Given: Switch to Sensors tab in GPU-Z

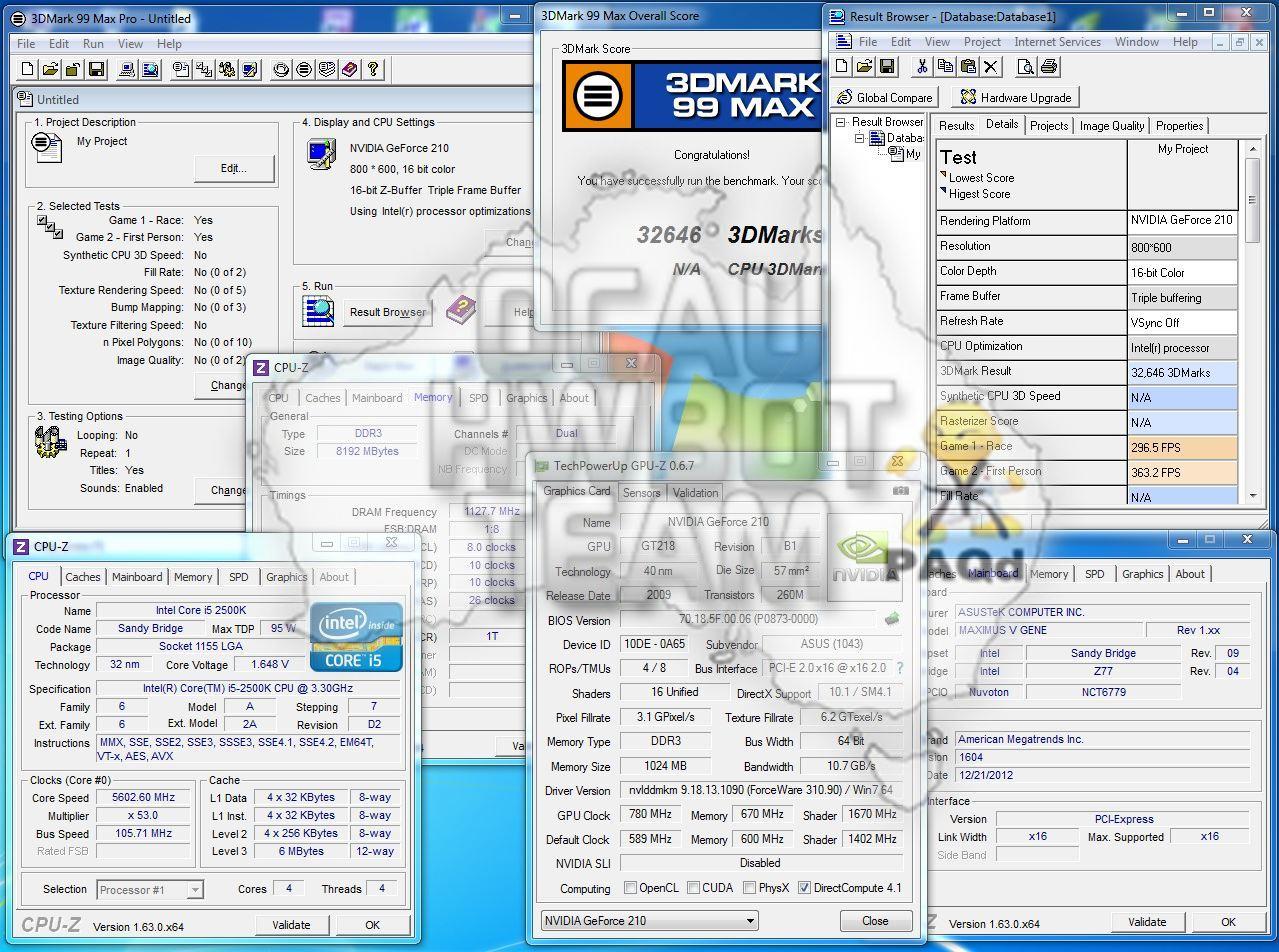Looking at the screenshot, I should pyautogui.click(x=641, y=492).
